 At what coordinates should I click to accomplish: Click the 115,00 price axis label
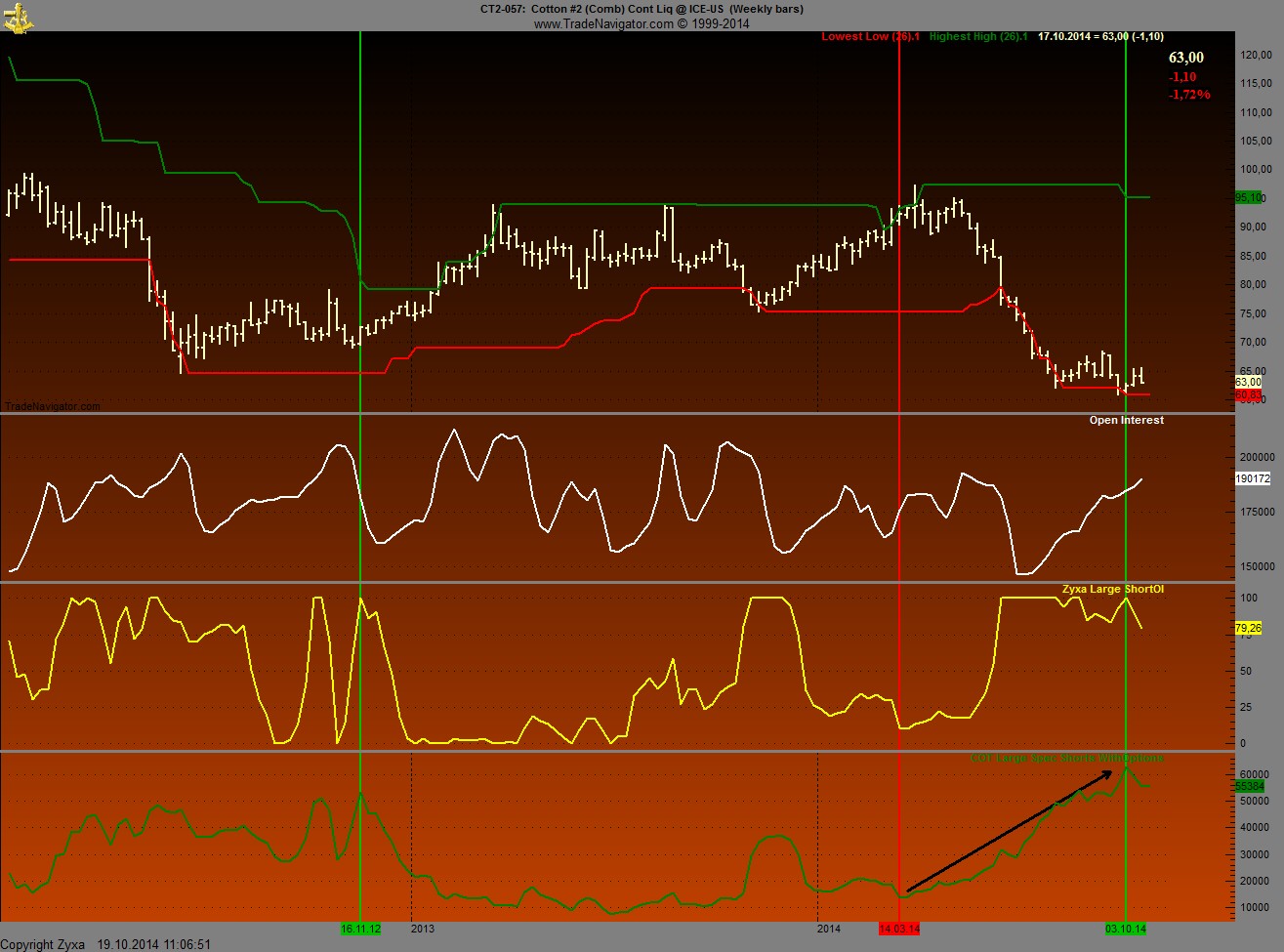click(1255, 84)
